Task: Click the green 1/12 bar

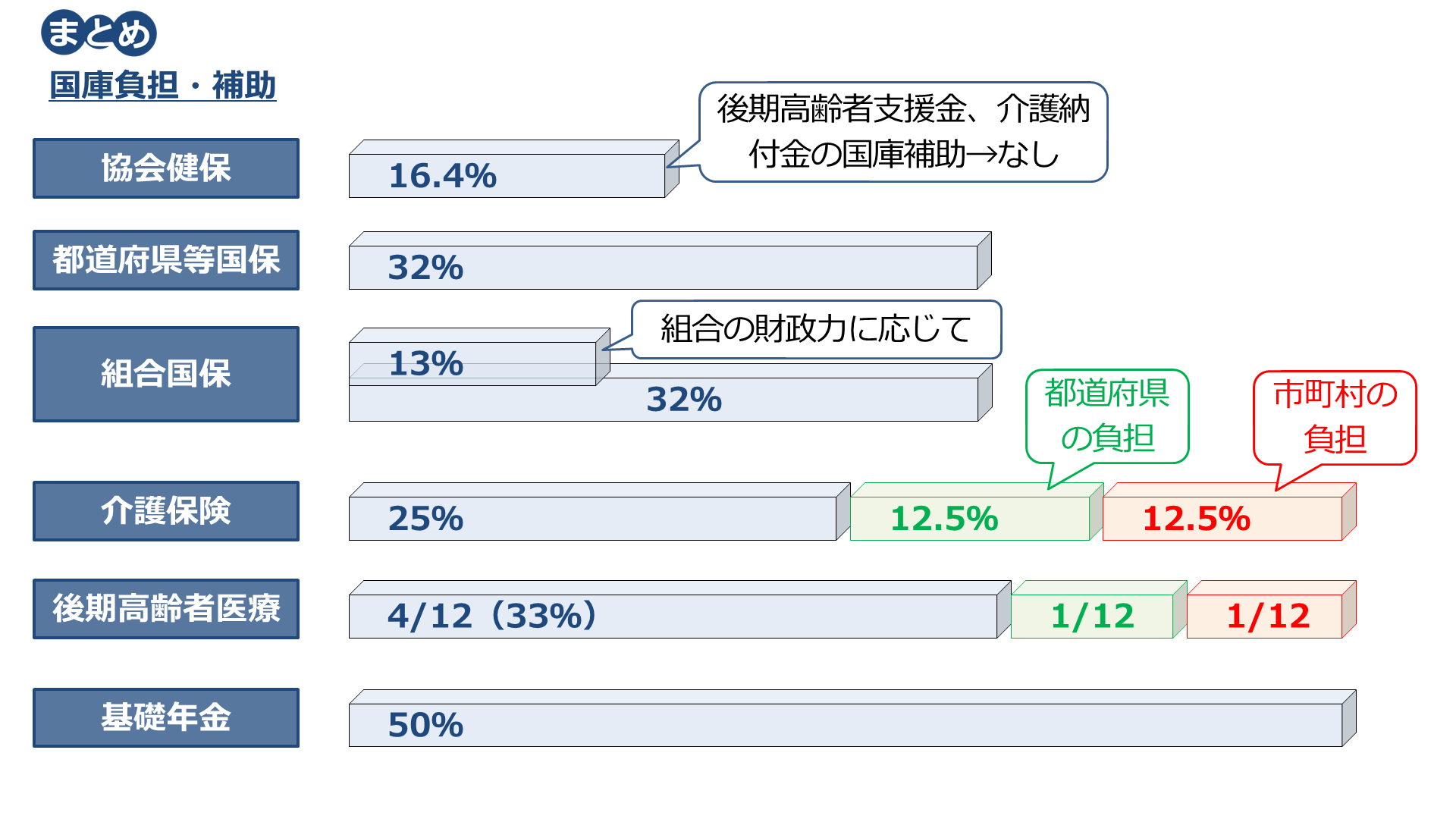Action: (1092, 616)
